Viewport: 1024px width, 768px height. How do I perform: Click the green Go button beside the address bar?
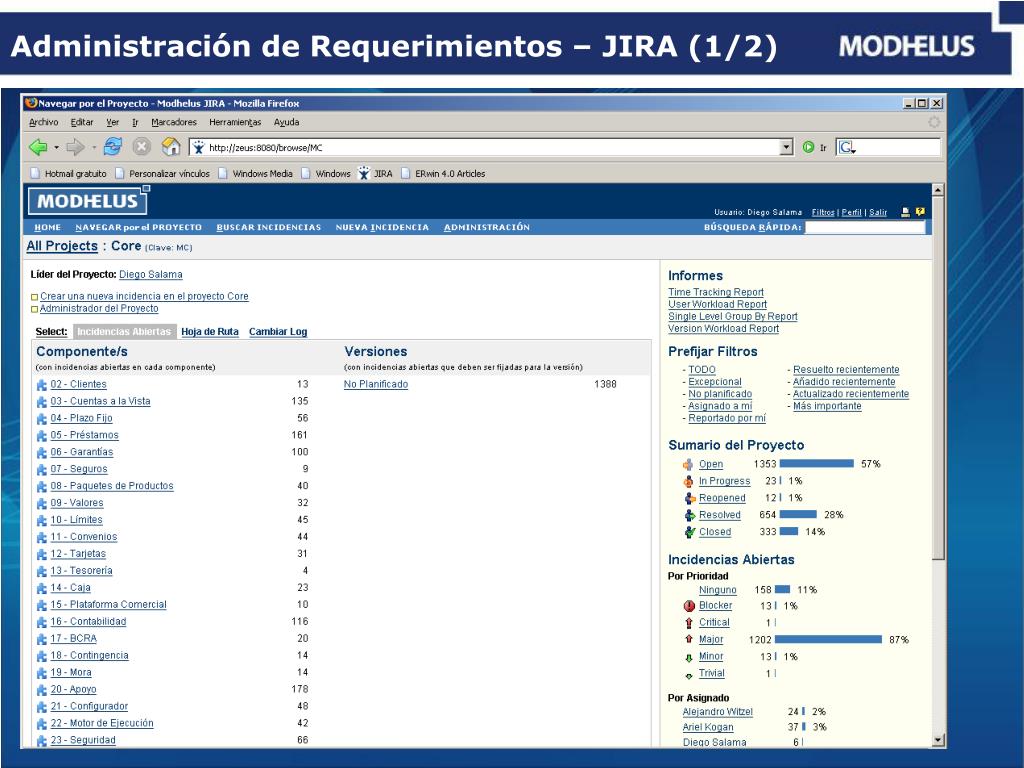tap(808, 148)
